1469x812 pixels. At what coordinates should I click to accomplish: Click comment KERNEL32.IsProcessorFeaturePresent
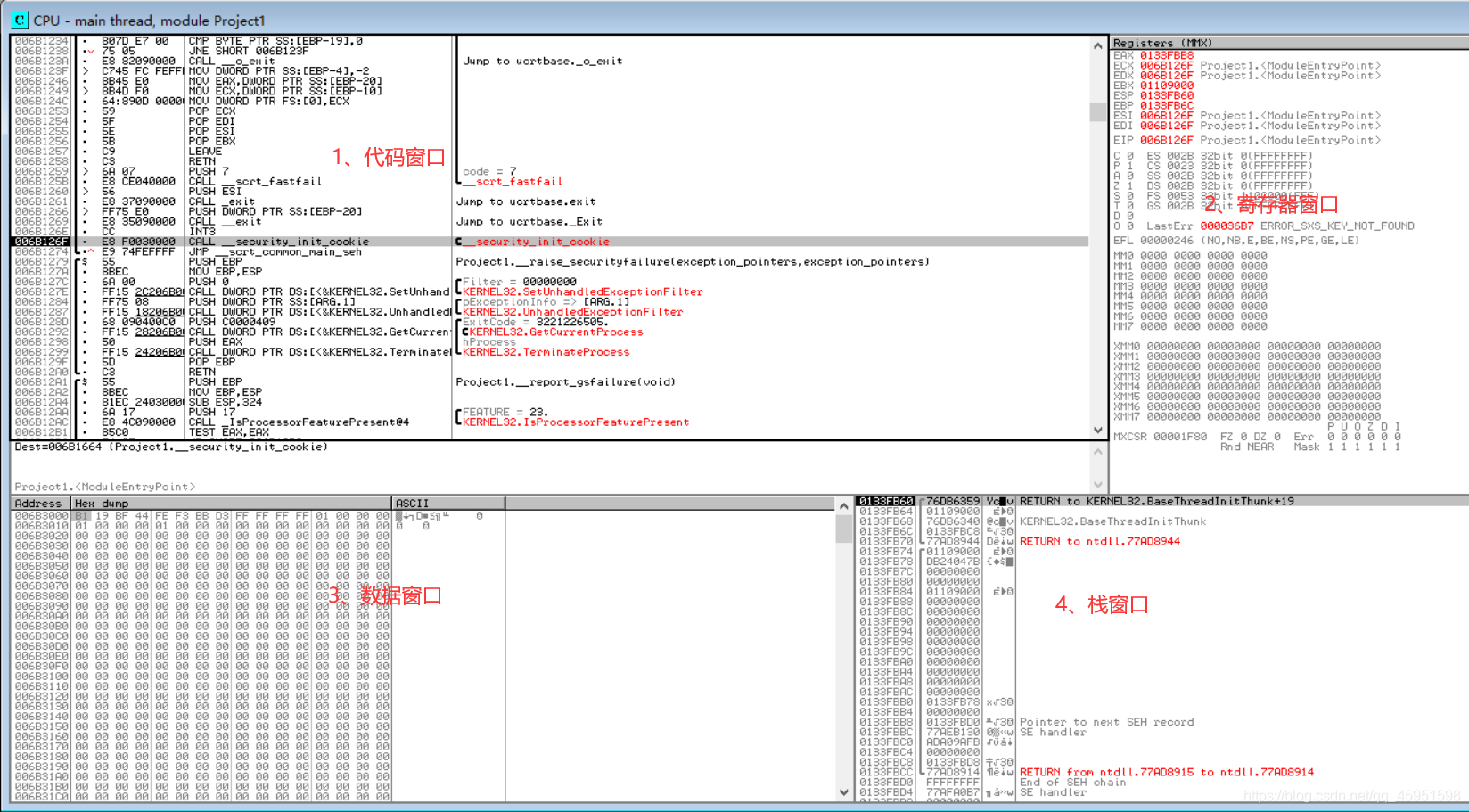coord(576,422)
